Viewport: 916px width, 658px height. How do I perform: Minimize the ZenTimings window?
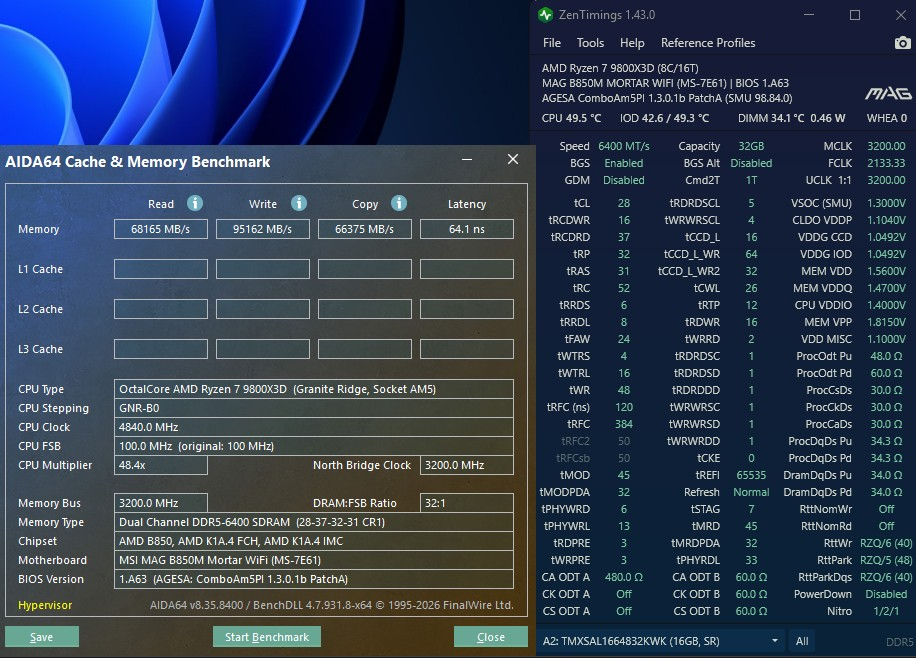(x=809, y=15)
